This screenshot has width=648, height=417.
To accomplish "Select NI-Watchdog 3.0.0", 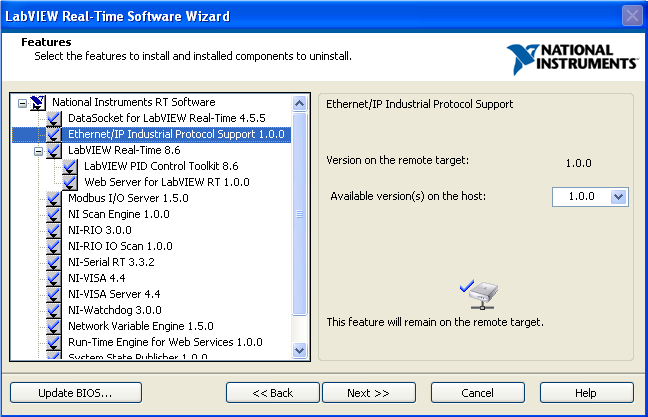I will click(x=114, y=310).
